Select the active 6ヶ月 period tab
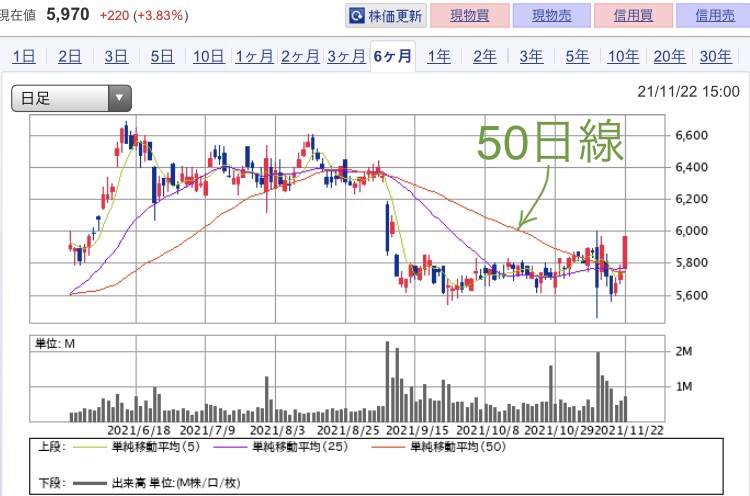 393,56
